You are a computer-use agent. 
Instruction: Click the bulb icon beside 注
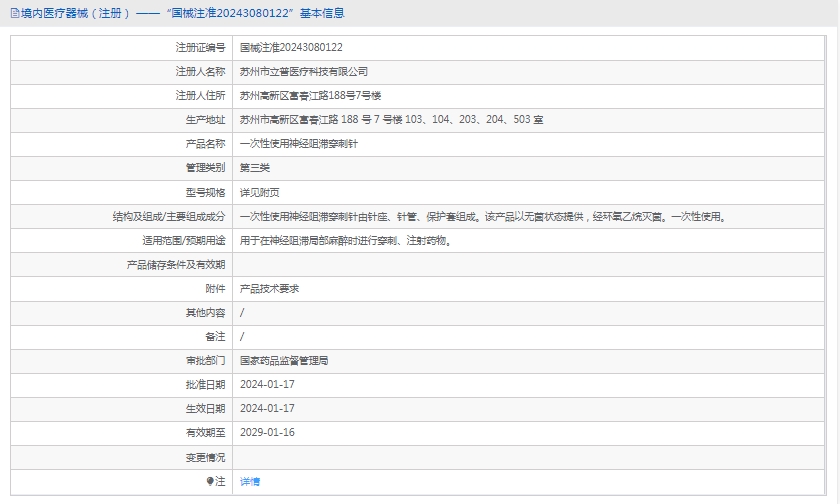pyautogui.click(x=210, y=481)
